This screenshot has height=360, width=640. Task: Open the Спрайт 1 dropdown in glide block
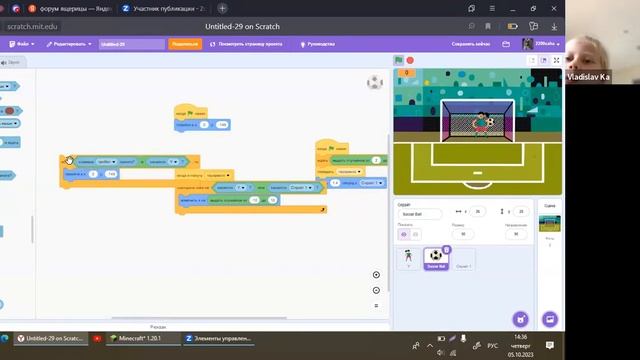pos(371,183)
